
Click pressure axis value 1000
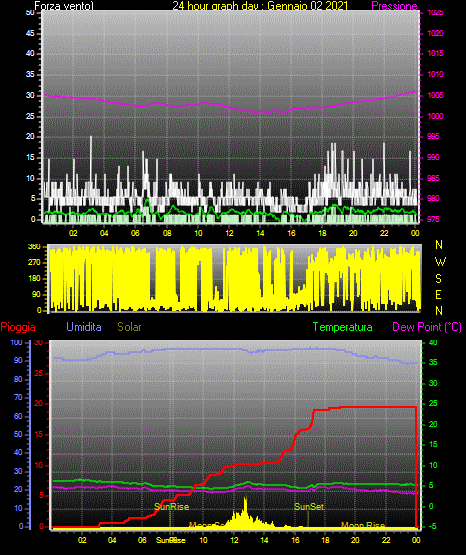tap(436, 116)
